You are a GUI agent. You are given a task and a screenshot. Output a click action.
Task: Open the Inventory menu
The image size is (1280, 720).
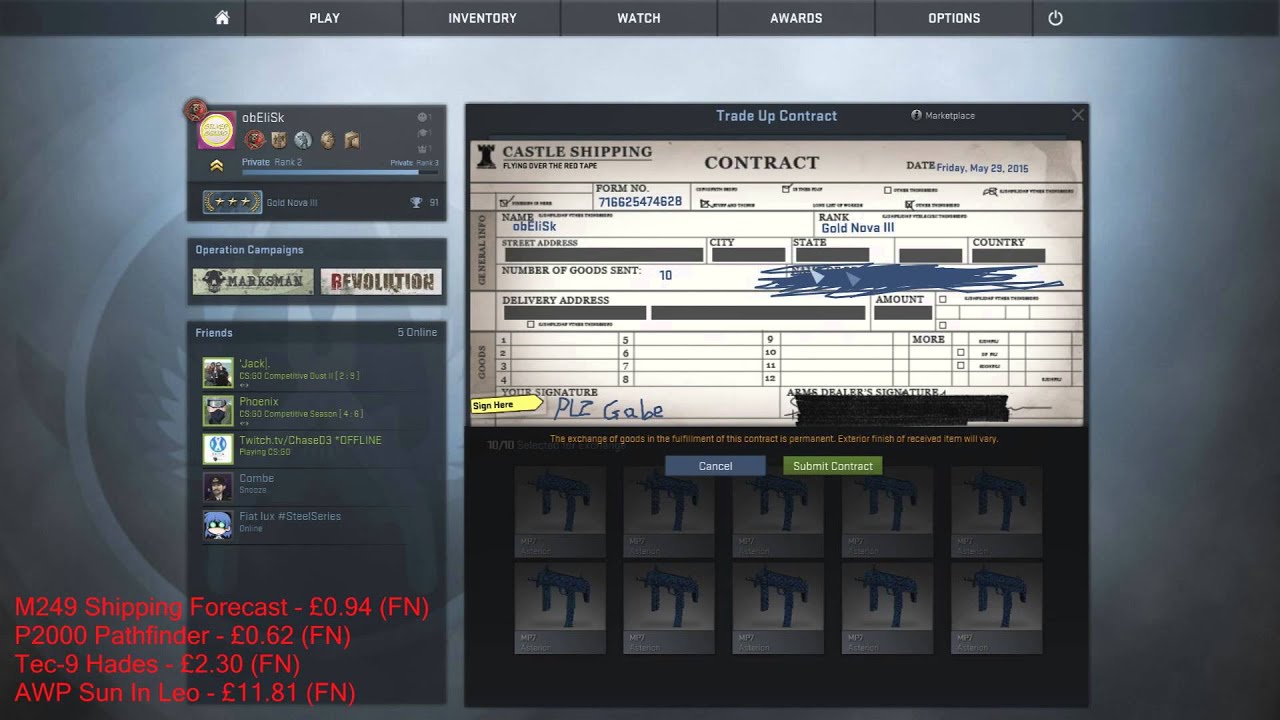482,18
